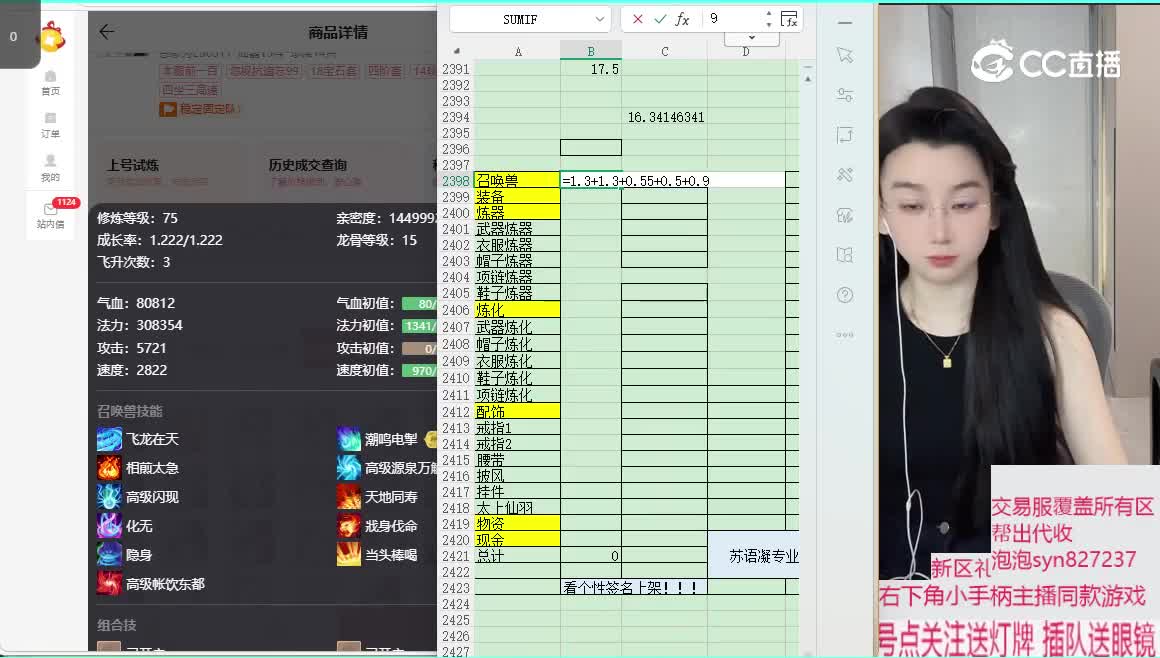Open the sliders settings icon in side panel

pyautogui.click(x=845, y=95)
